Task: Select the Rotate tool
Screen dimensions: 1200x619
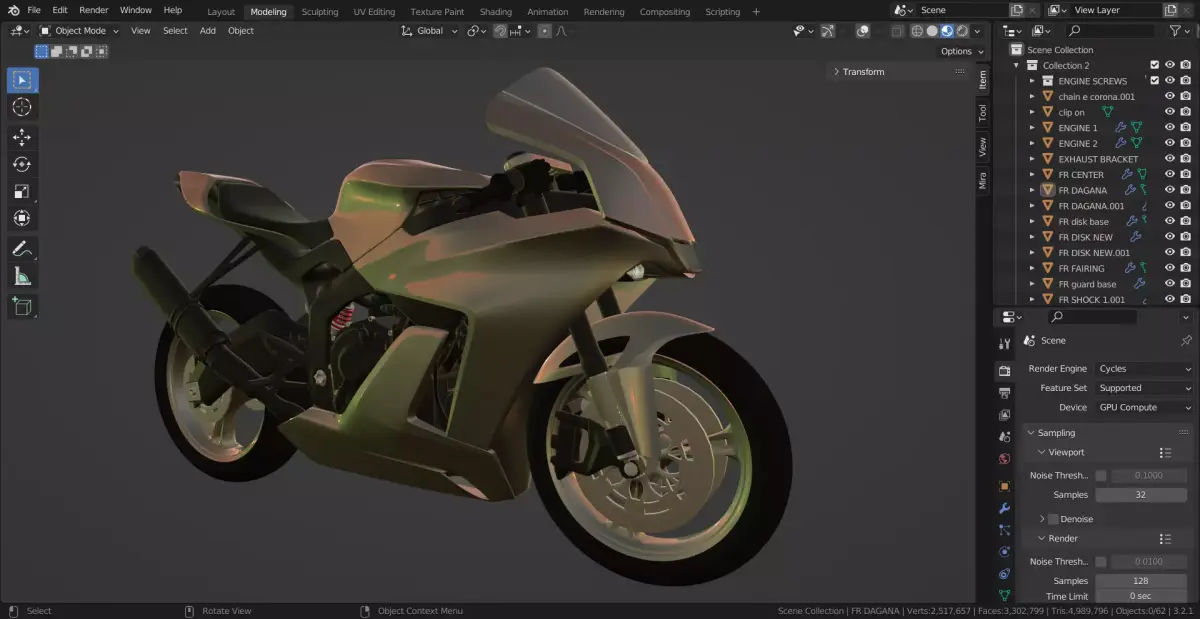Action: coord(22,164)
